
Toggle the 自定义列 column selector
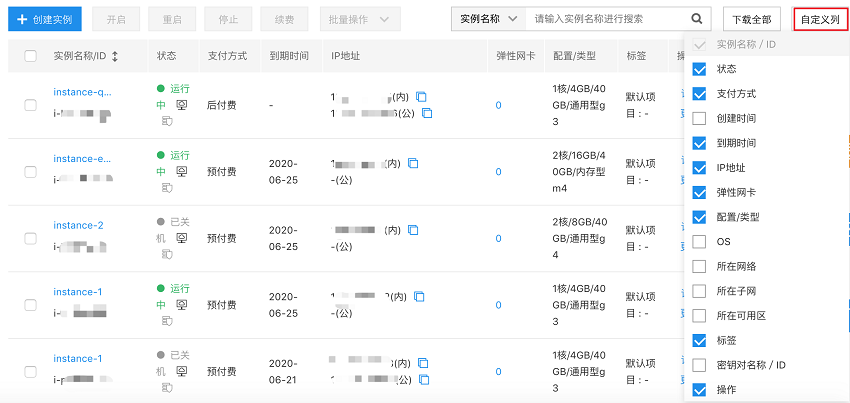pos(819,19)
